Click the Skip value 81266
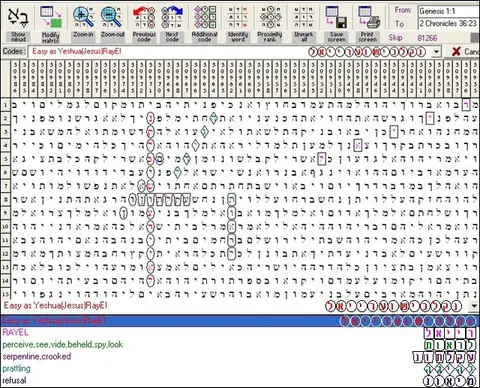The height and width of the screenshot is (388, 480). (x=427, y=38)
